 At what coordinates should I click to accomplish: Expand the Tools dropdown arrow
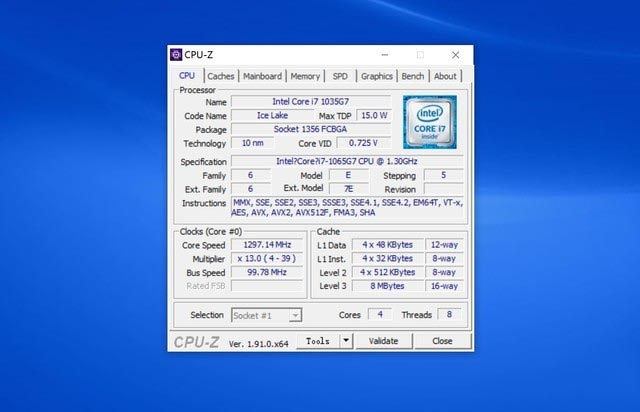tap(346, 341)
